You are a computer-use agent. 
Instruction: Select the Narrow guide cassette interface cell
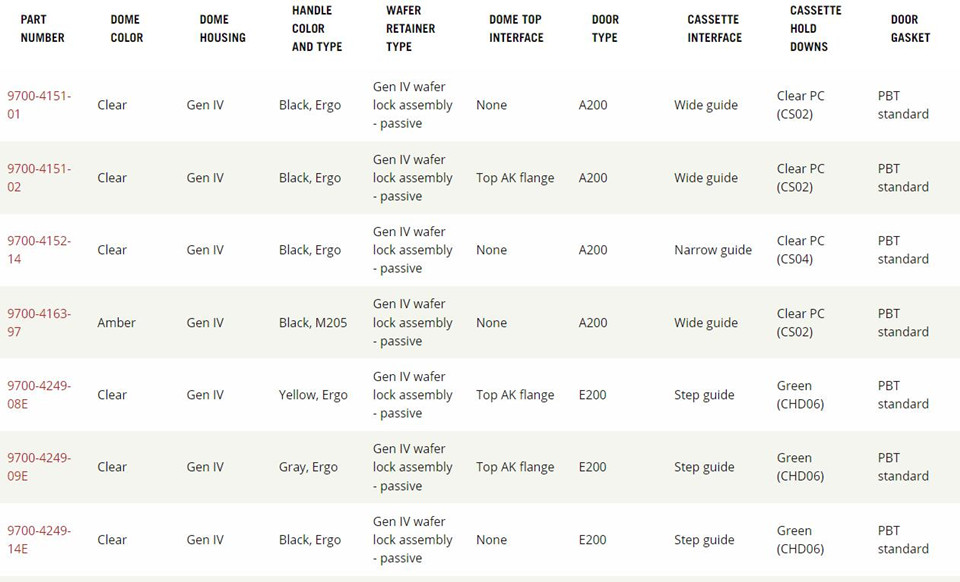click(713, 250)
